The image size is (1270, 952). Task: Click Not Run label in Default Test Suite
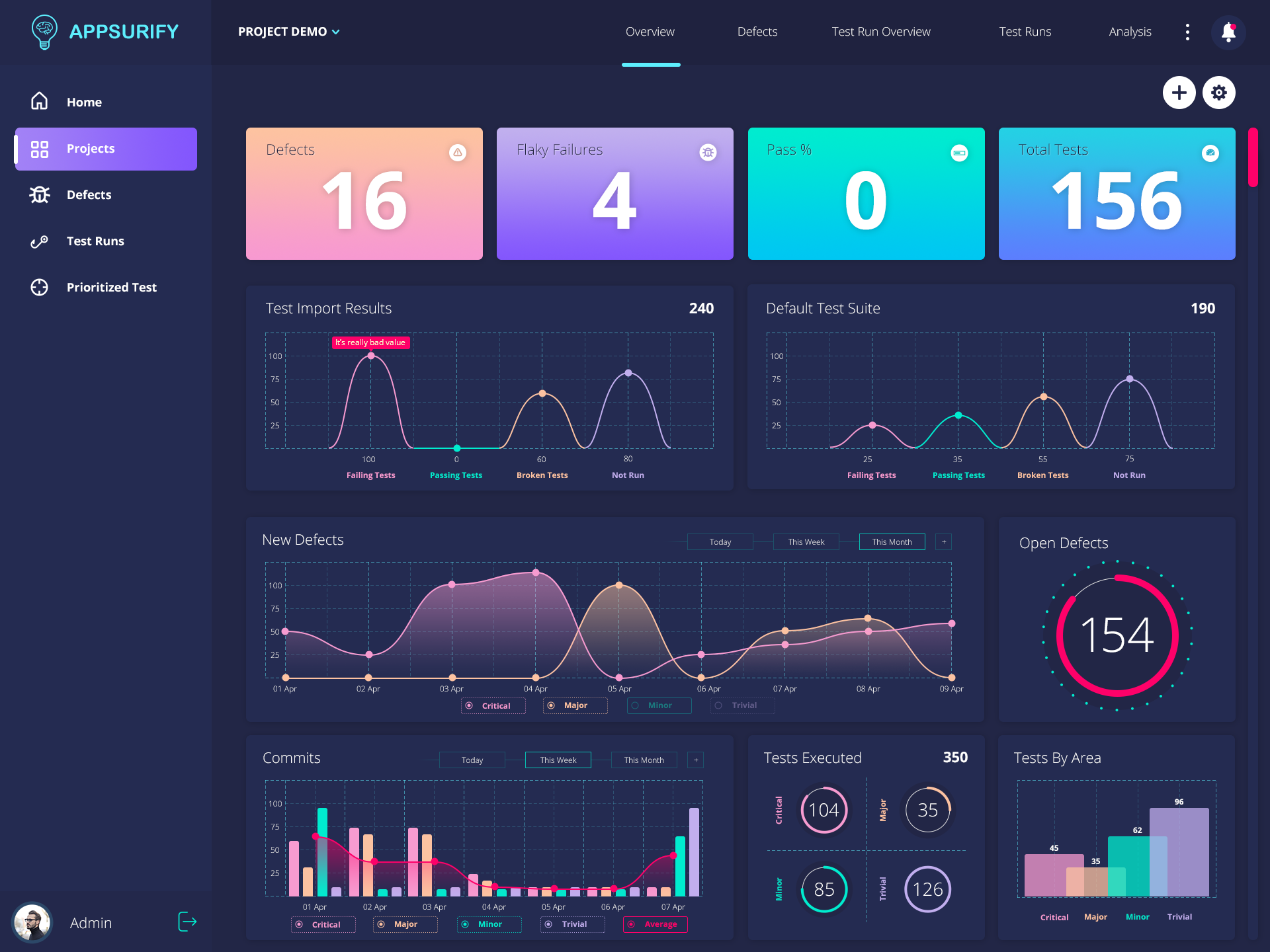(x=1129, y=475)
